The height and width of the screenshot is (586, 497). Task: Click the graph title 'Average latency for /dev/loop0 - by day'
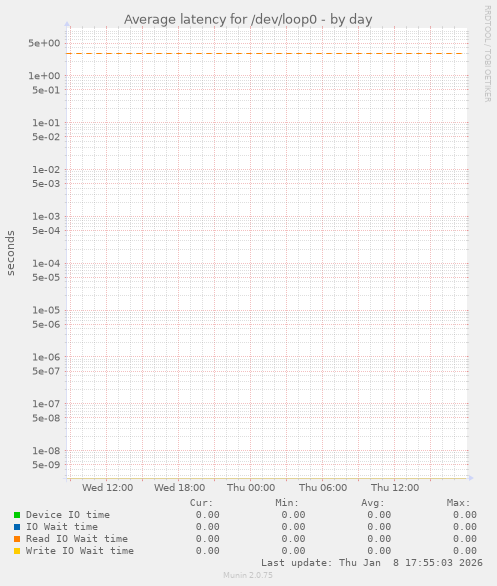(248, 19)
